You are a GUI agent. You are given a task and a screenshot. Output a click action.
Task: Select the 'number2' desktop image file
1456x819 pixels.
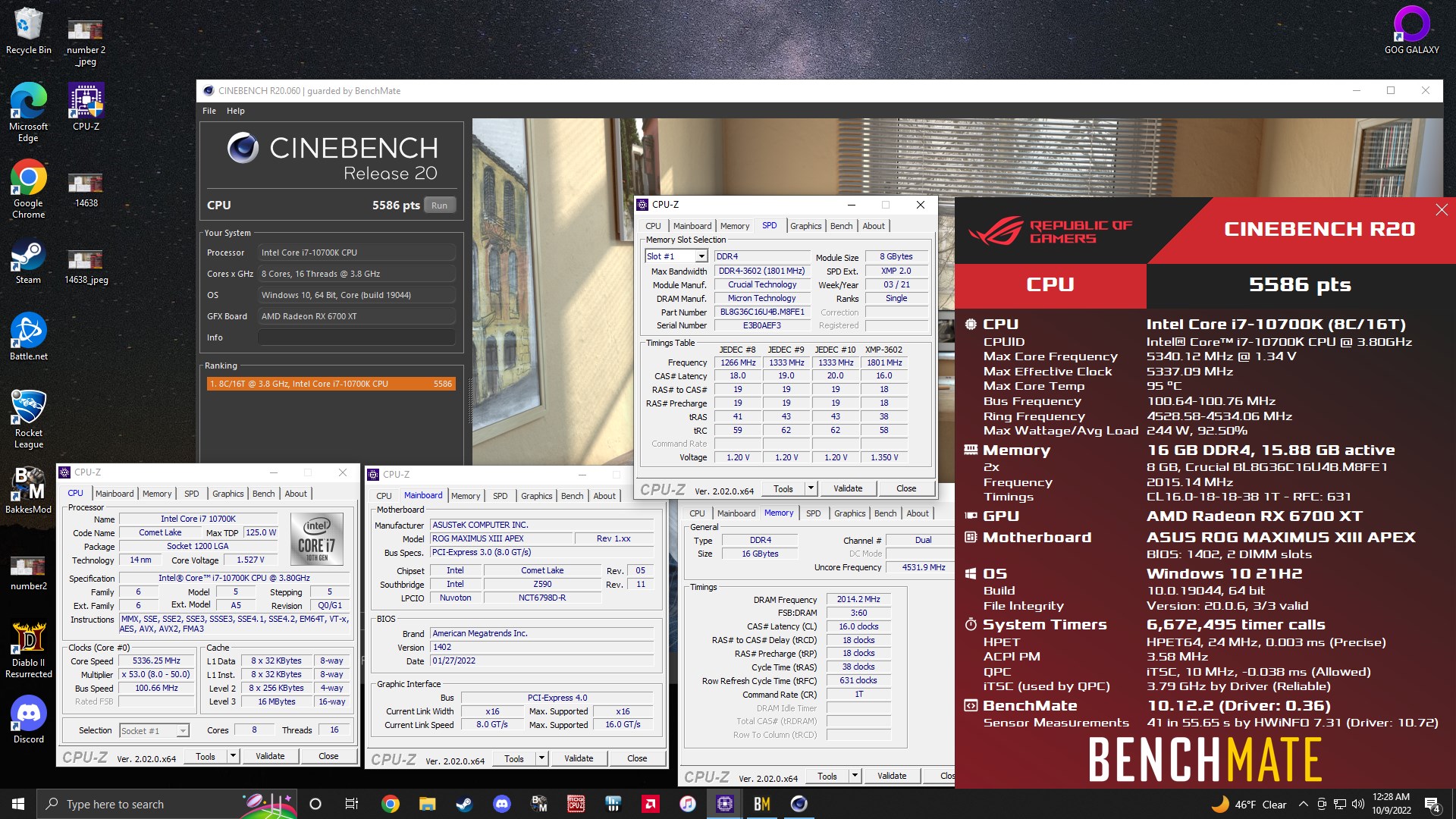point(28,573)
